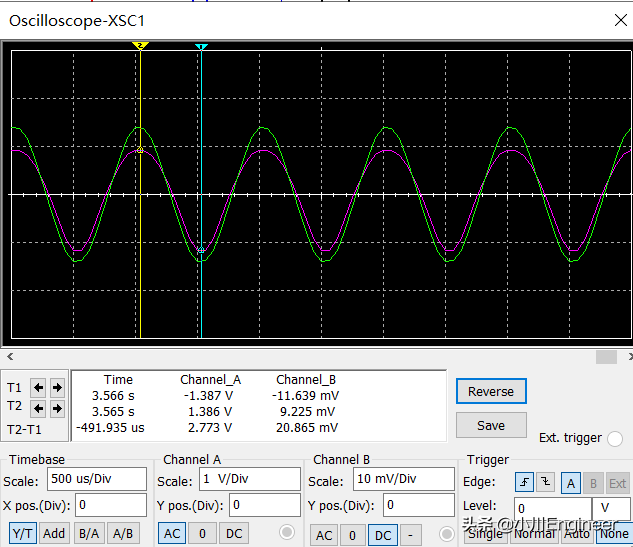Click the cyan T2 cursor marker
Viewport: 633px width, 547px height.
(x=201, y=47)
